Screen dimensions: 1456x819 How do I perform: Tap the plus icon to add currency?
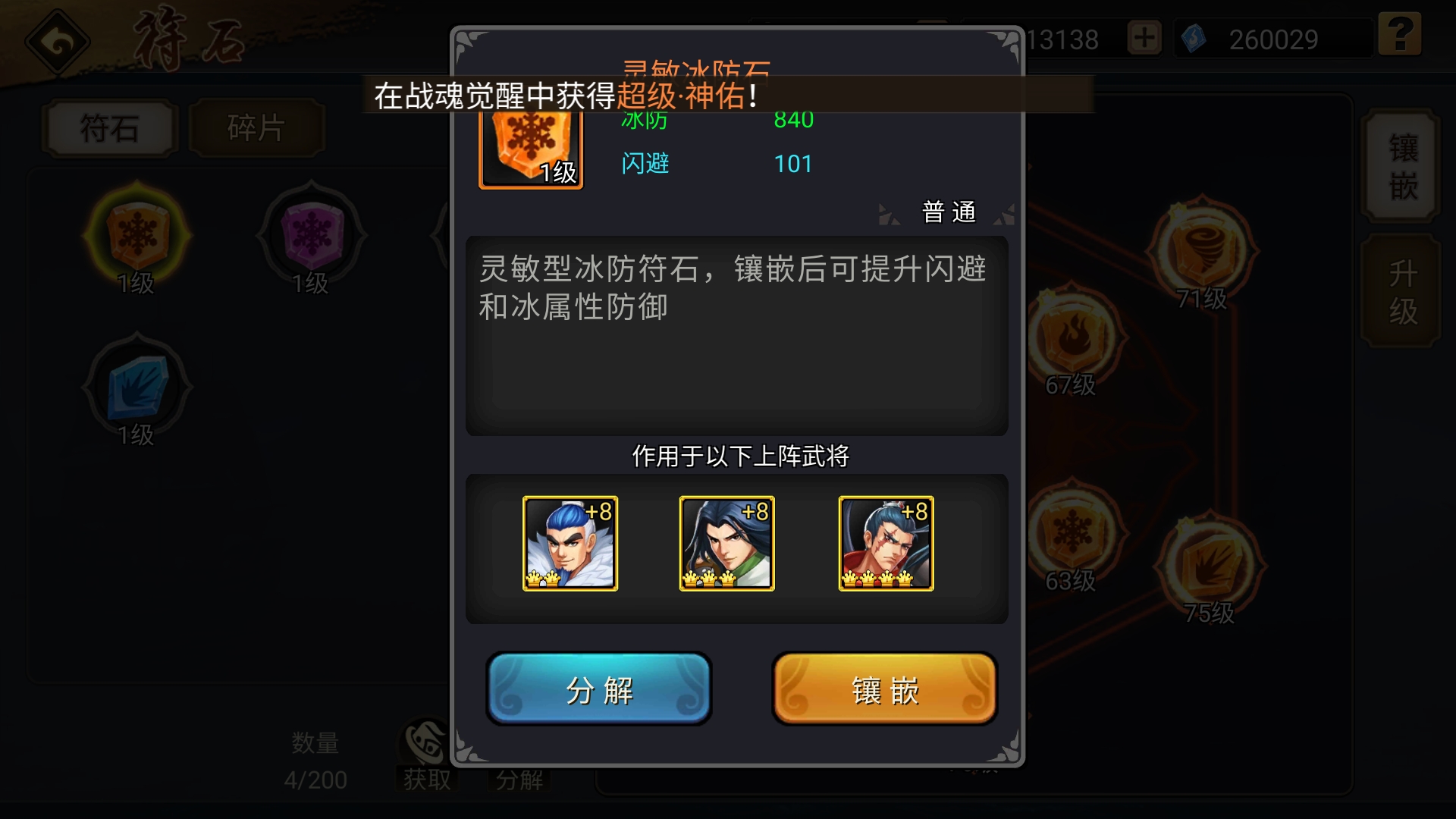(x=1144, y=38)
